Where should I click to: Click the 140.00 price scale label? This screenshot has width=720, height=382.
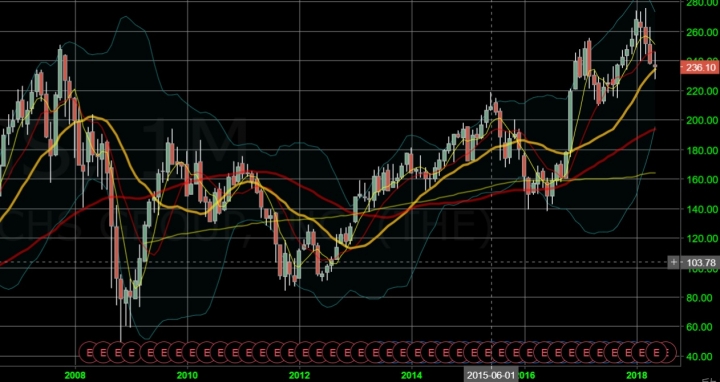(x=701, y=209)
